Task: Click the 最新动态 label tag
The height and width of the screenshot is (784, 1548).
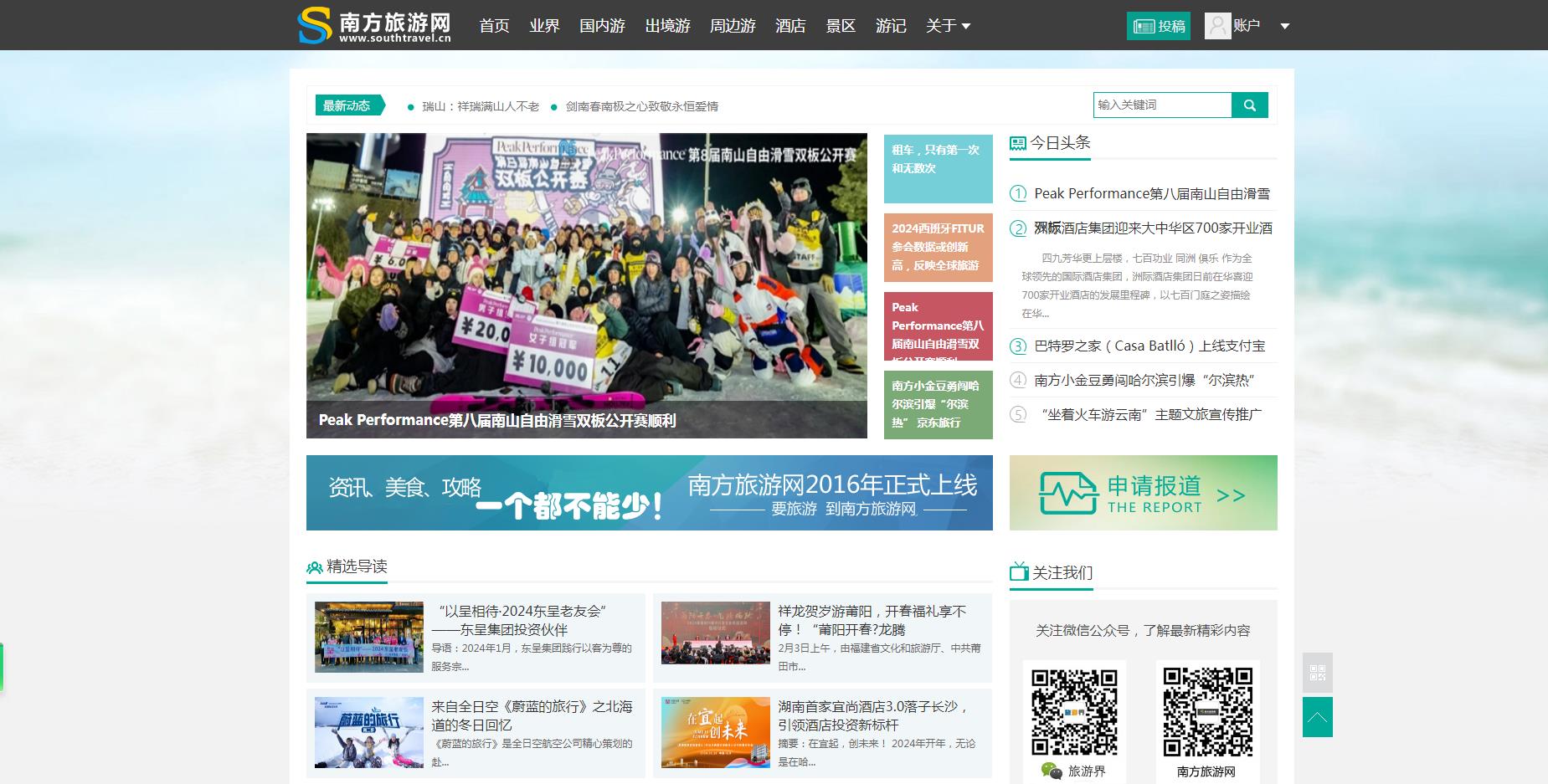Action: (x=350, y=105)
